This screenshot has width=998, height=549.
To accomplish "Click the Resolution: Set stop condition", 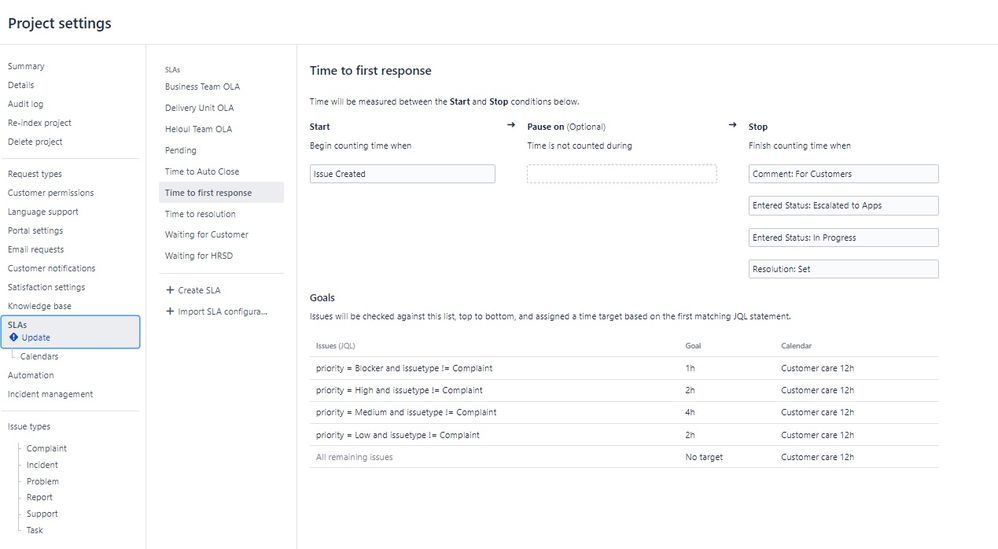I will 843,269.
